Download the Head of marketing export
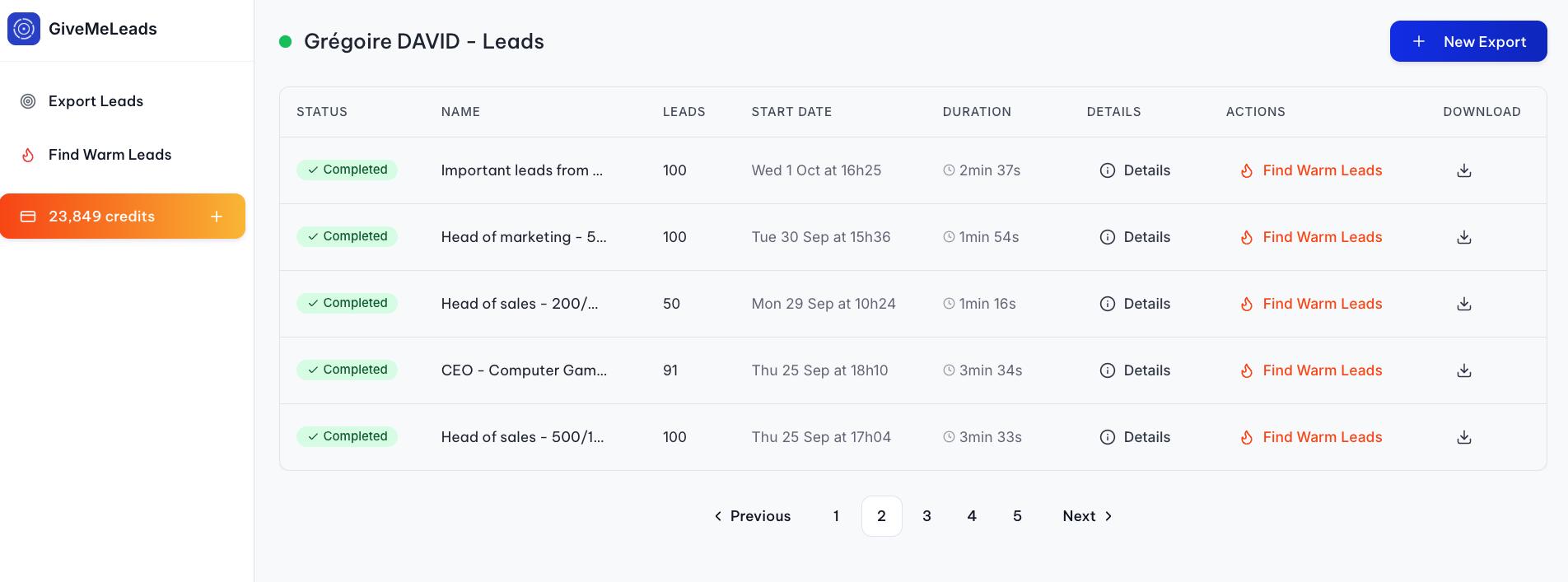This screenshot has height=582, width=1568. [1463, 237]
